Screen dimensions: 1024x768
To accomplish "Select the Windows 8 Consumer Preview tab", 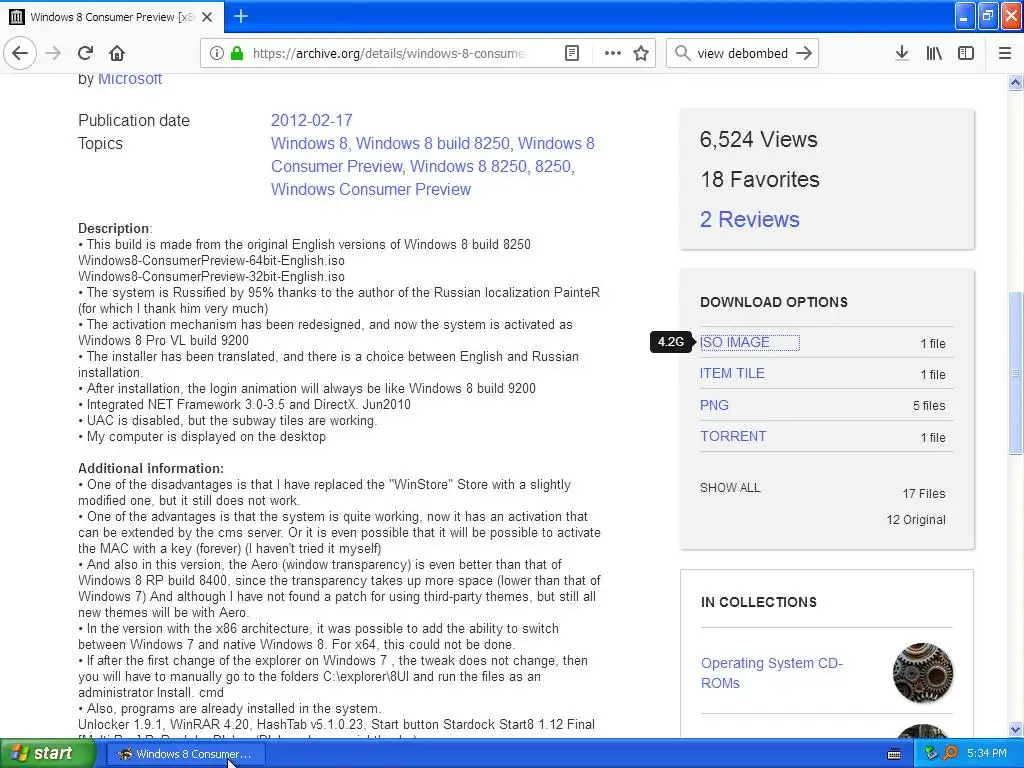I will point(112,17).
